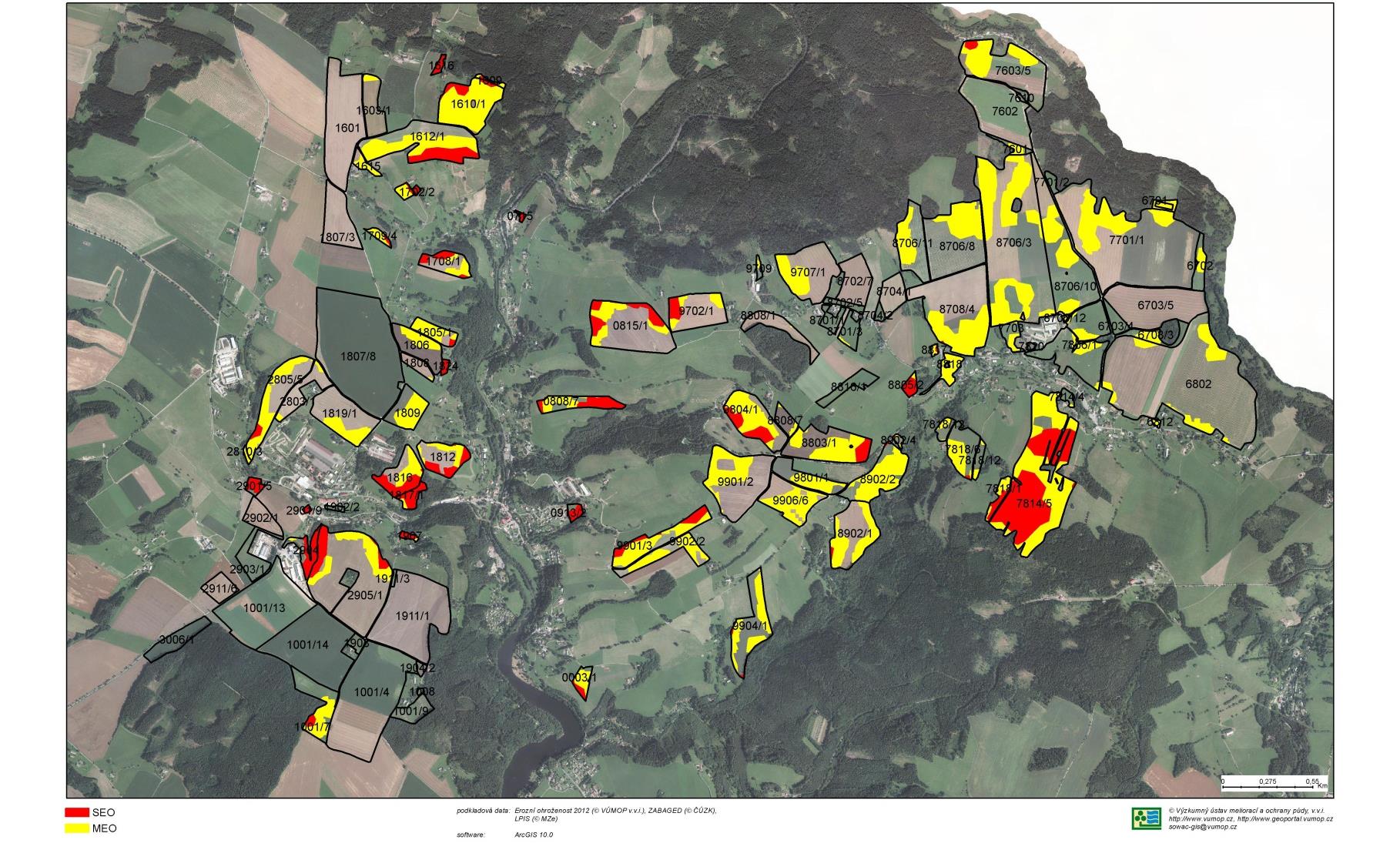Select parcel label 8902/2

click(878, 479)
